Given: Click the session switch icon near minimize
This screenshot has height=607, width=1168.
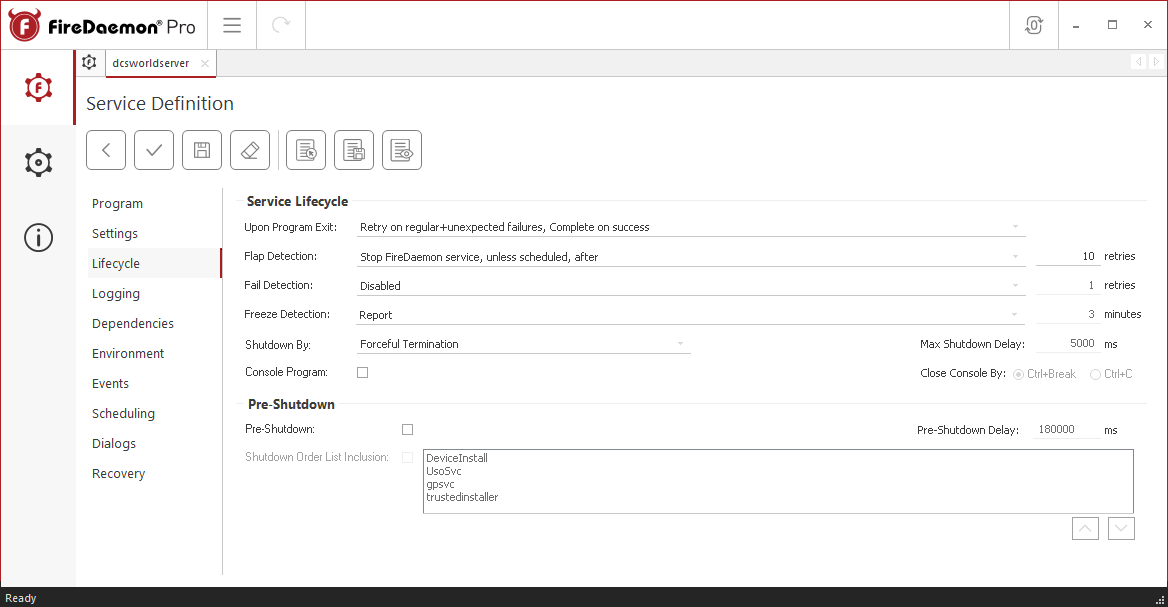Looking at the screenshot, I should [1034, 25].
